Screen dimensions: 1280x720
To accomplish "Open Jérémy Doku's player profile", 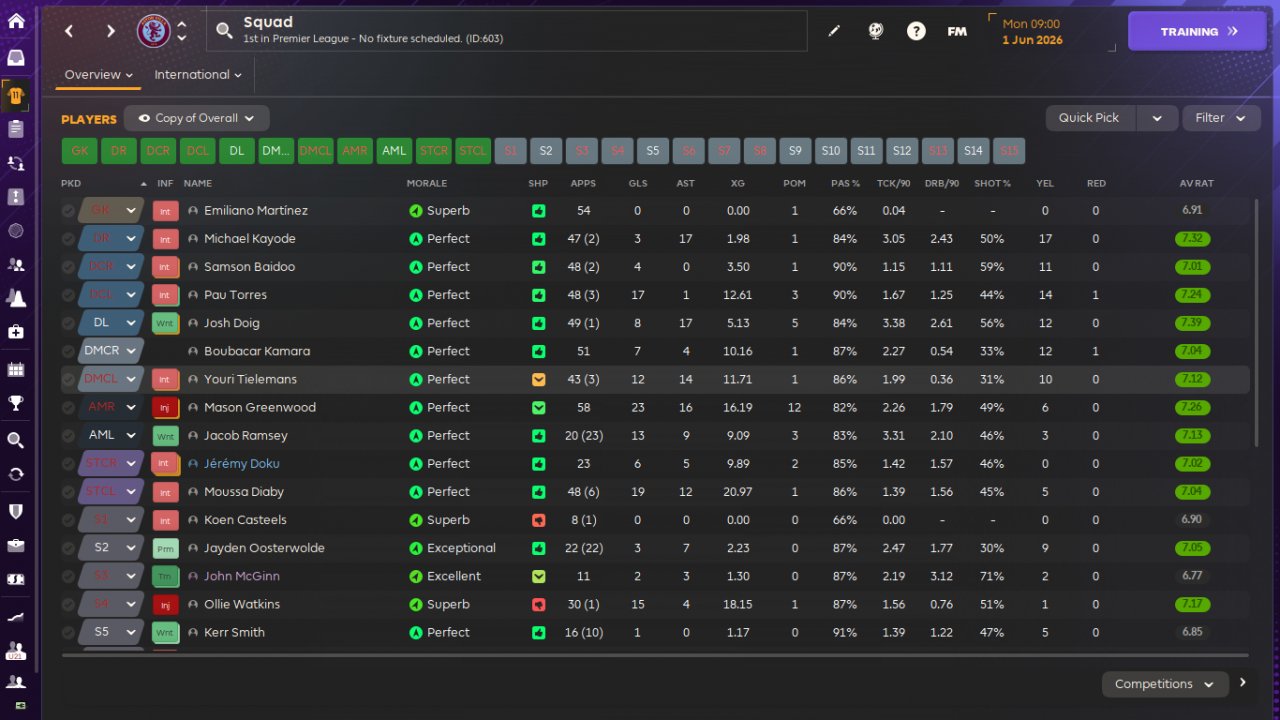I will click(x=241, y=464).
